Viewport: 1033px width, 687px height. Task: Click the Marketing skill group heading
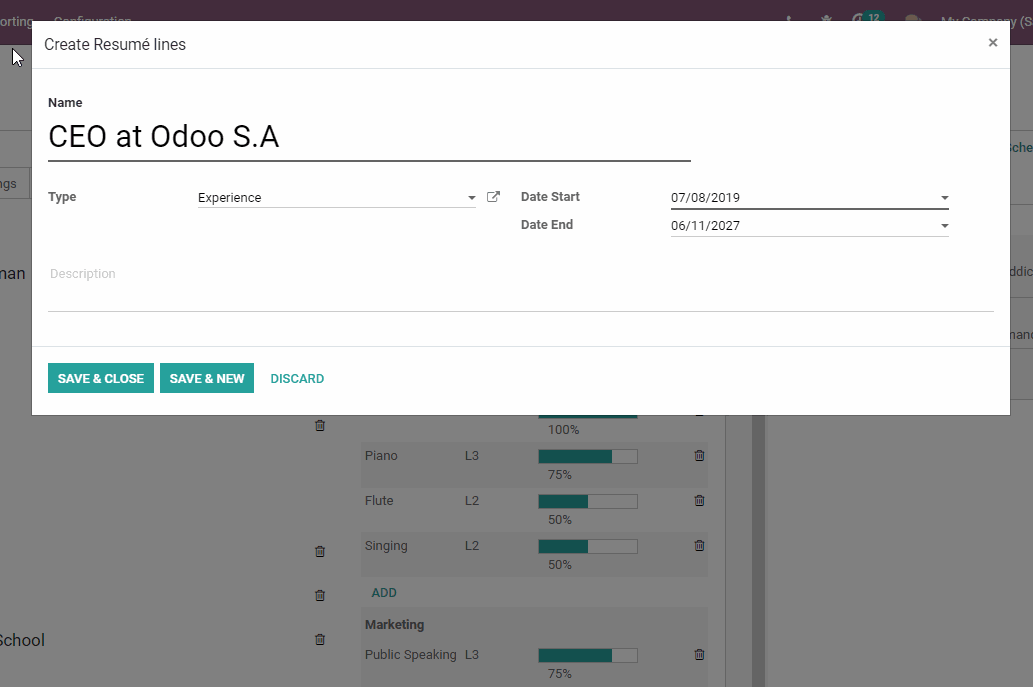click(x=395, y=624)
